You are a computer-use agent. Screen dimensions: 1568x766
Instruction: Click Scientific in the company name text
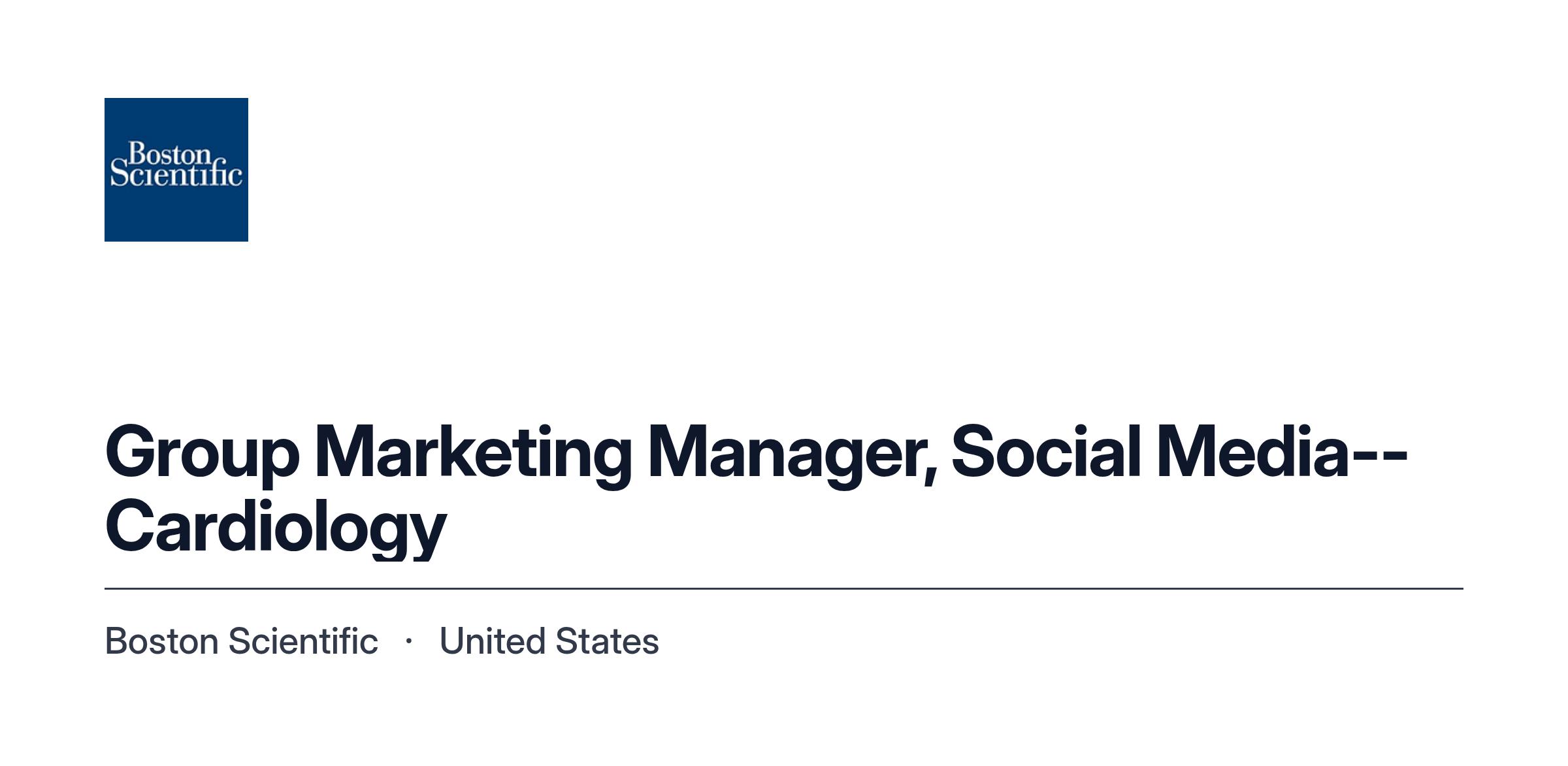click(x=303, y=641)
